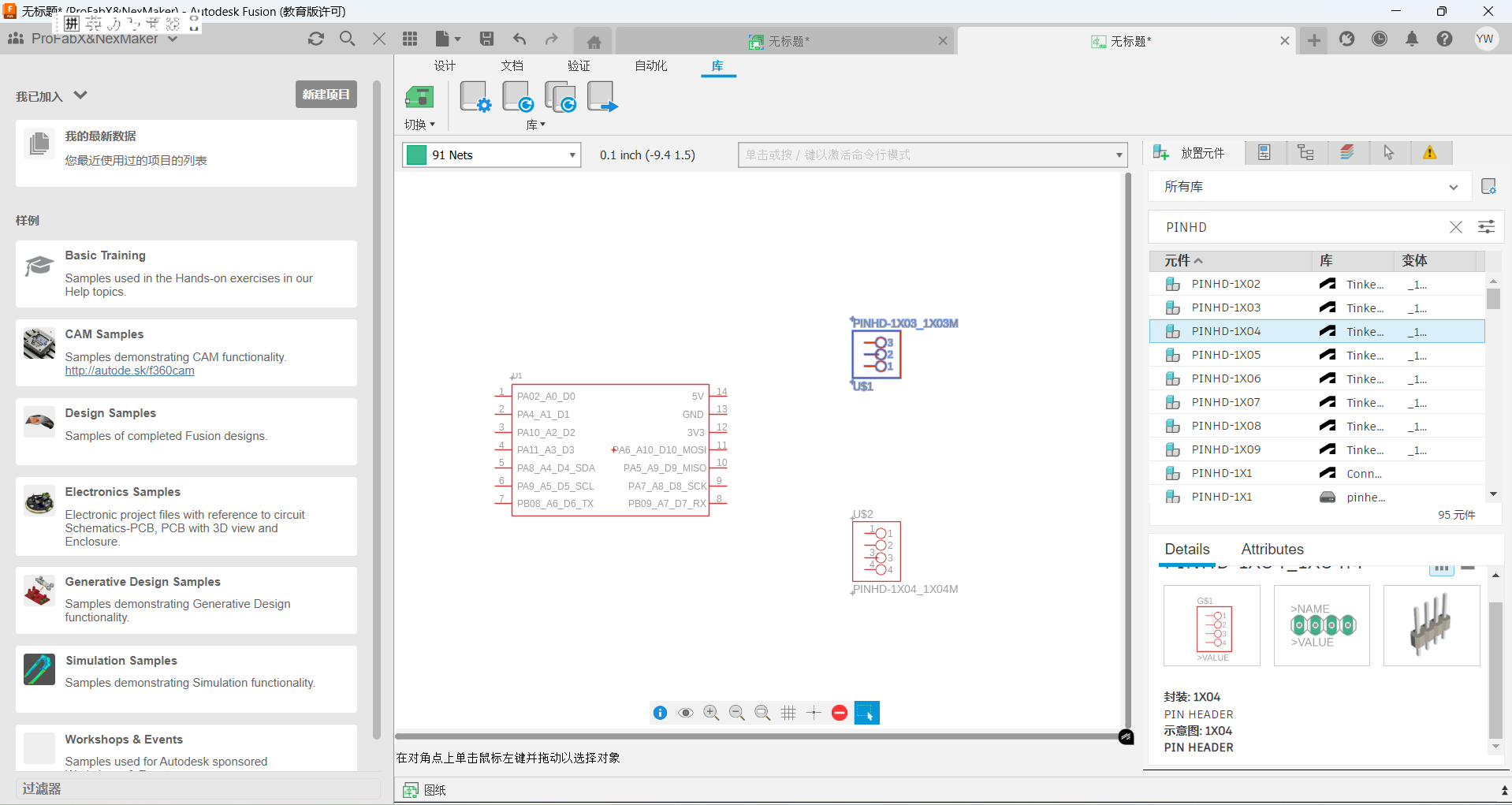
Task: Click the blue info icon in canvas toolbar
Action: click(661, 713)
